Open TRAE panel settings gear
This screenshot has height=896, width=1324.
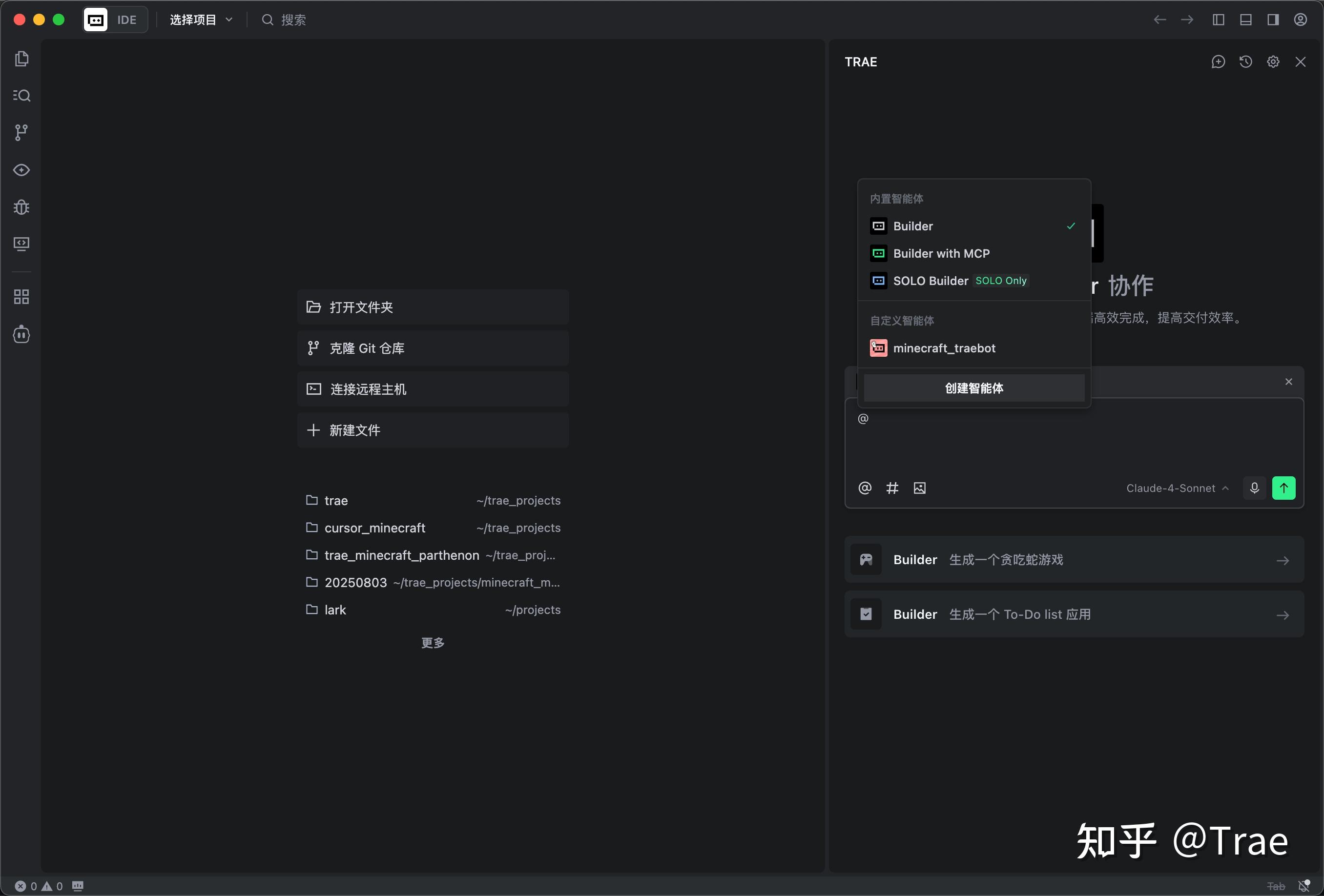click(1273, 61)
